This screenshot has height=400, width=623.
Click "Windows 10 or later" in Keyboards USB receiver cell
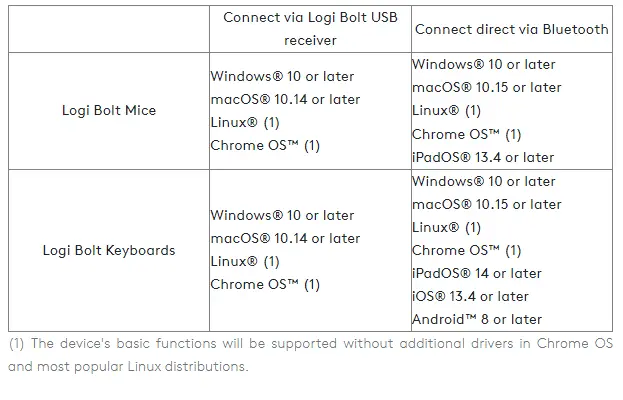pyautogui.click(x=282, y=215)
